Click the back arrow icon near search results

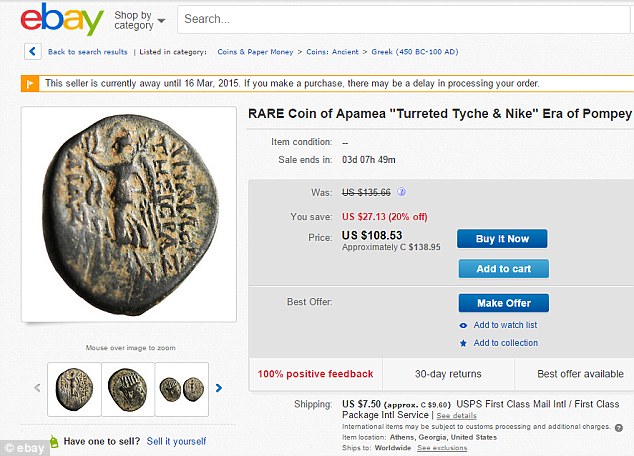33,52
